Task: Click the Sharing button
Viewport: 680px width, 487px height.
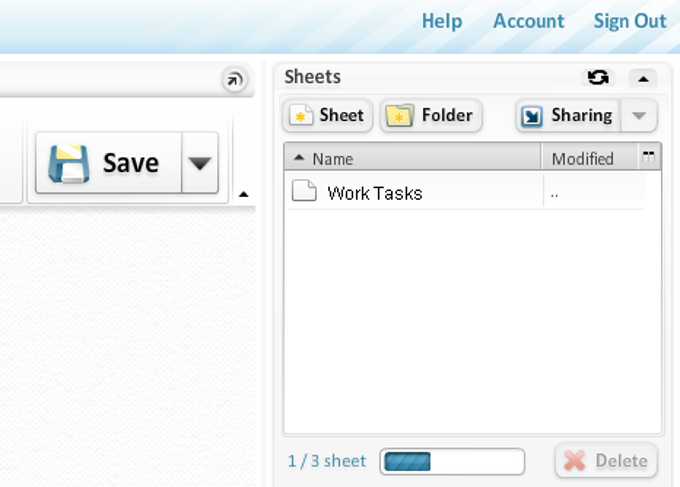Action: click(x=568, y=115)
